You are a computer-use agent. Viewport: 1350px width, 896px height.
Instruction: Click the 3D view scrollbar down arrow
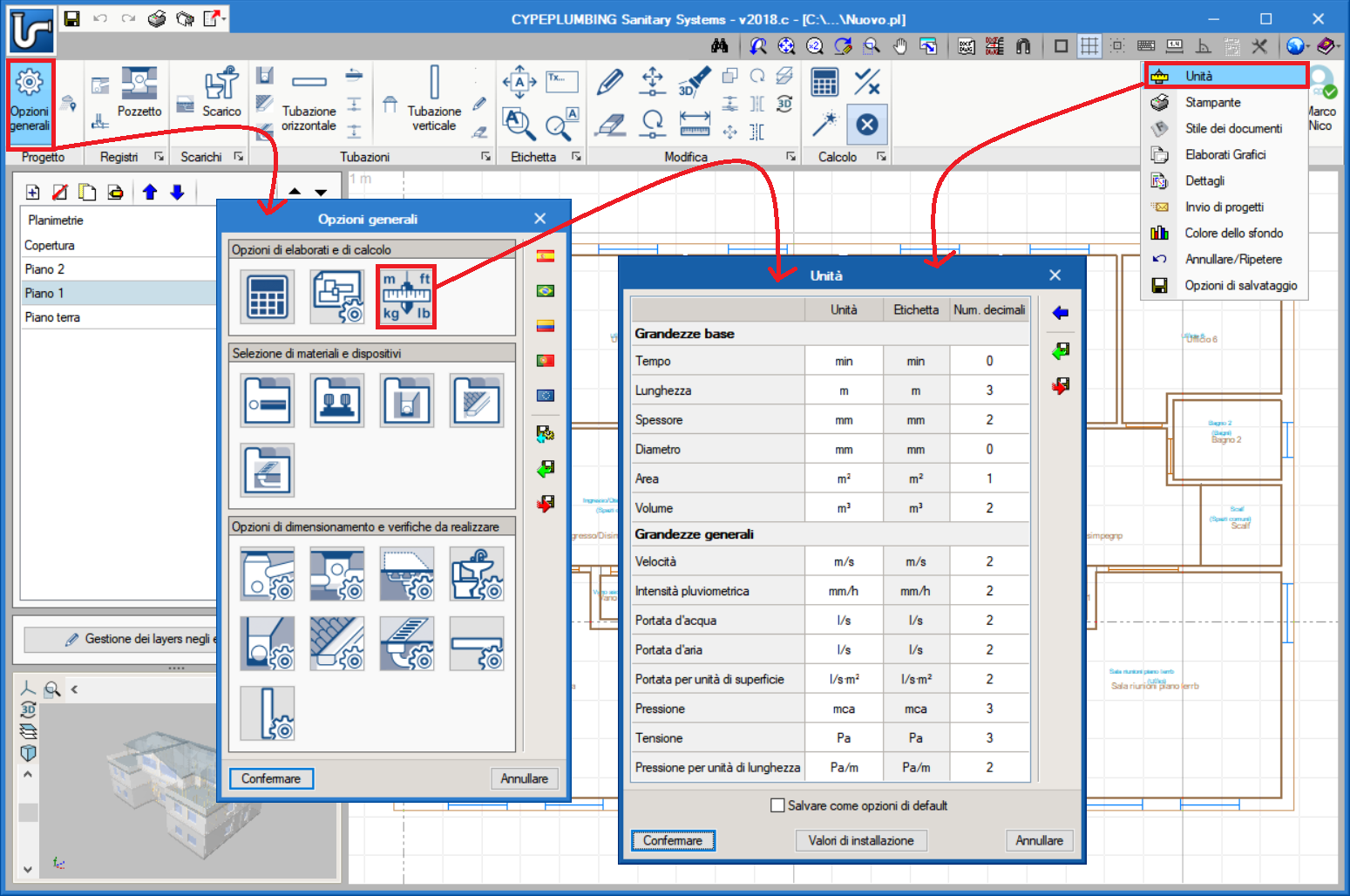28,869
